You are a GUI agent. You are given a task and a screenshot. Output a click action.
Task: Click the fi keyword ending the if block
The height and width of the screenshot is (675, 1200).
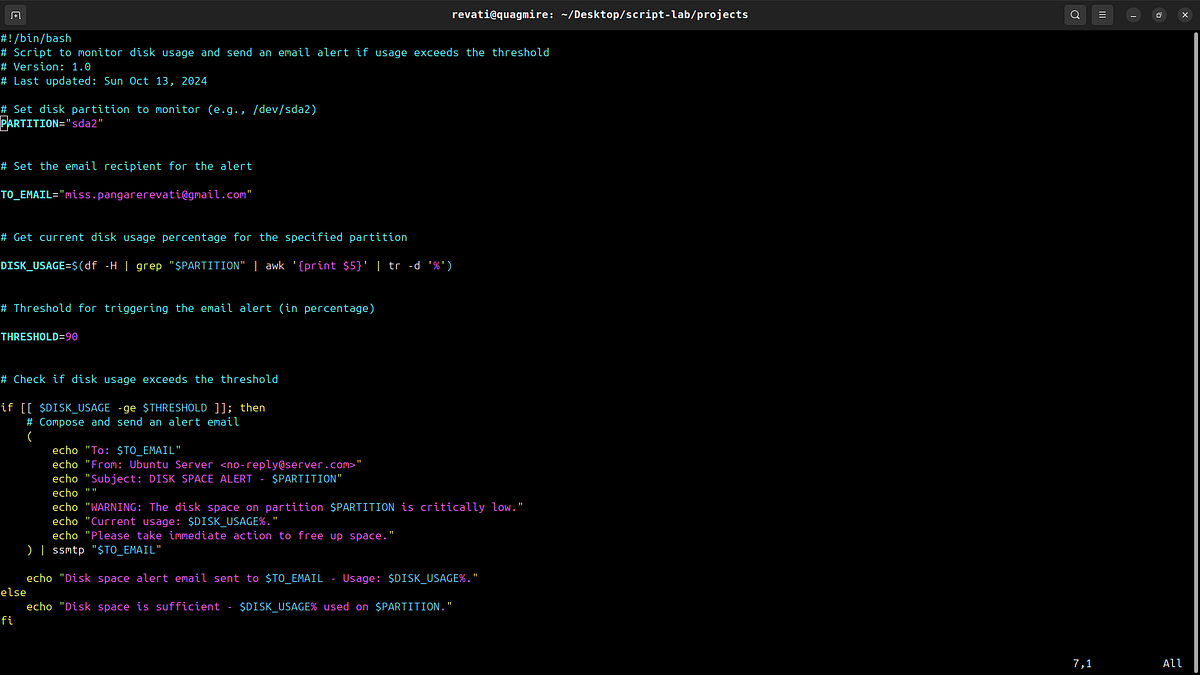click(7, 620)
